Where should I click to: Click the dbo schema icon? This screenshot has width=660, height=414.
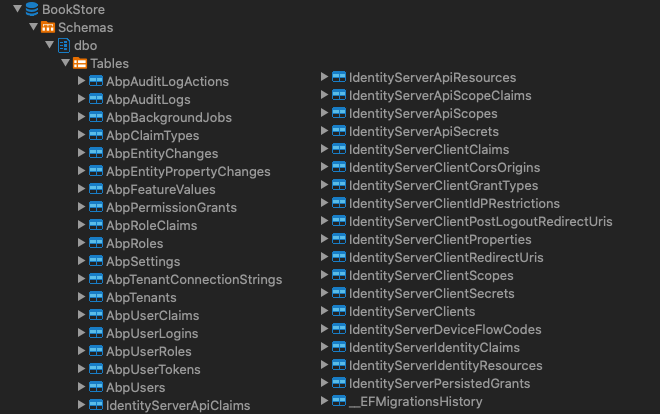coord(64,45)
